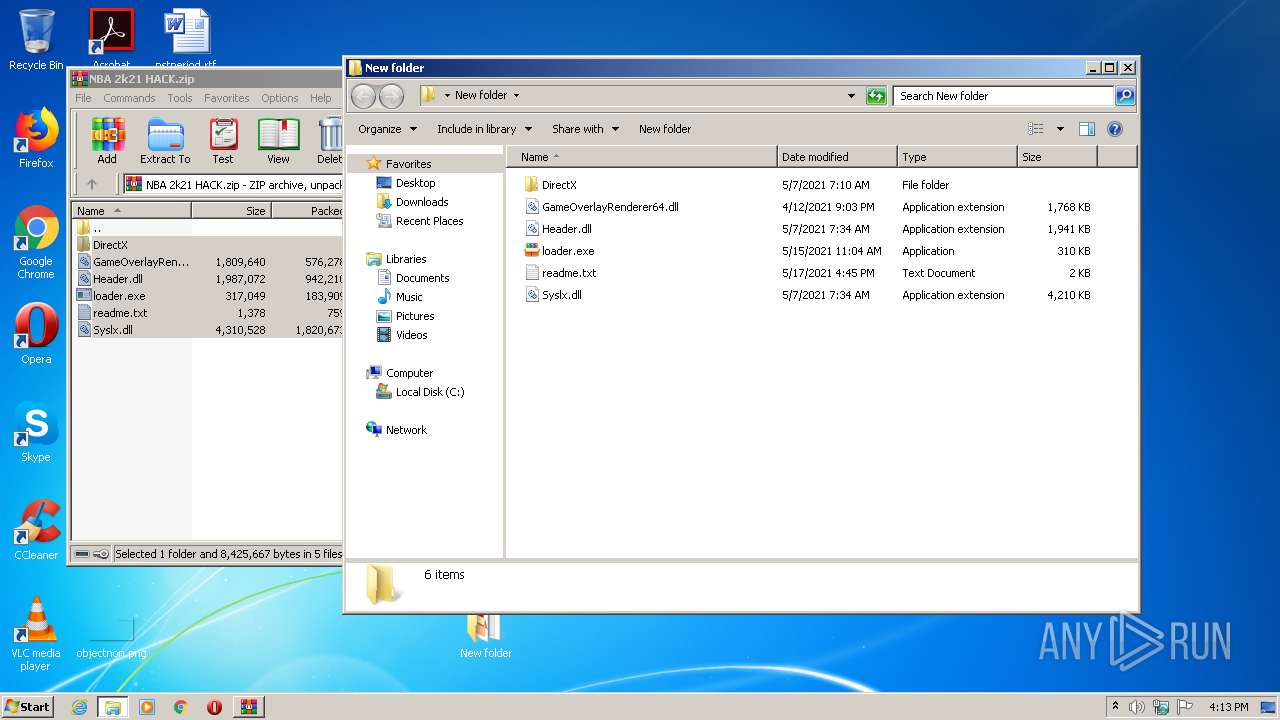The image size is (1280, 720).
Task: Open the Start menu
Action: pyautogui.click(x=27, y=707)
